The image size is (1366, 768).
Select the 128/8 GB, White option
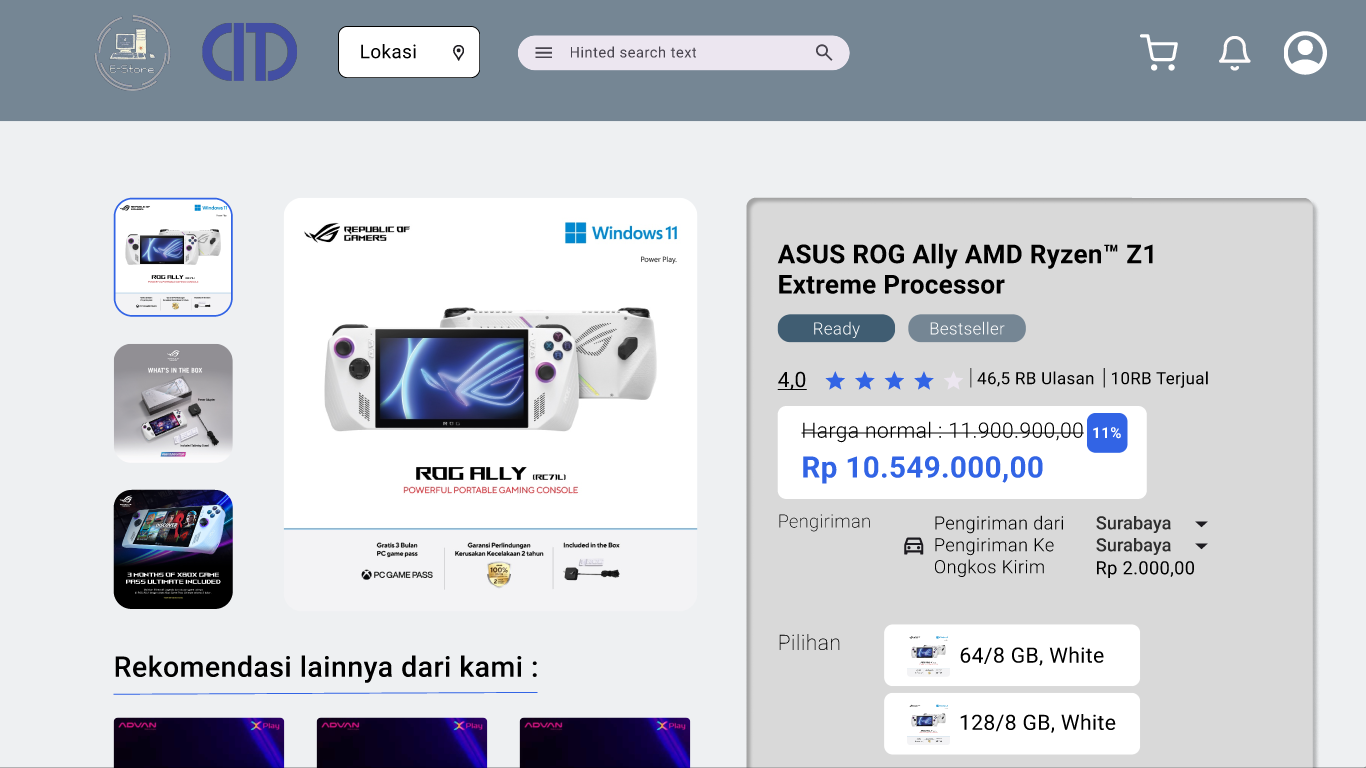pyautogui.click(x=1012, y=723)
